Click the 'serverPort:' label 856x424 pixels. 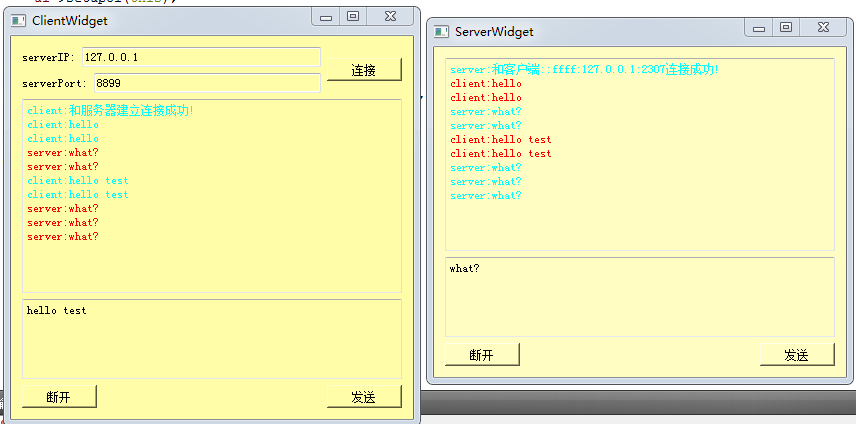pyautogui.click(x=55, y=83)
